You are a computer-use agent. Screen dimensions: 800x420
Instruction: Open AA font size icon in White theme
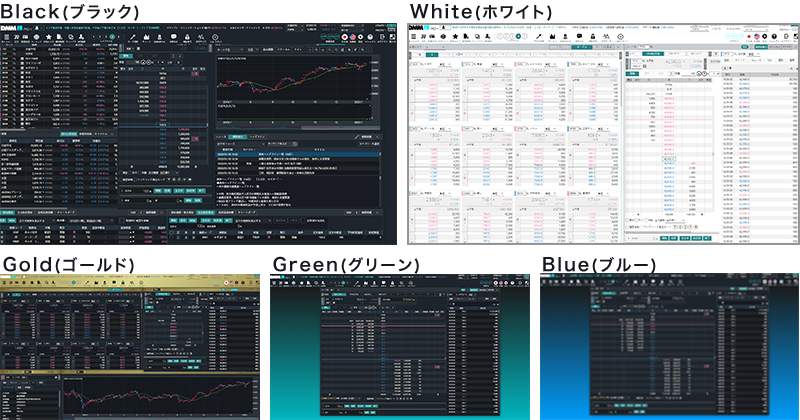coord(606,37)
